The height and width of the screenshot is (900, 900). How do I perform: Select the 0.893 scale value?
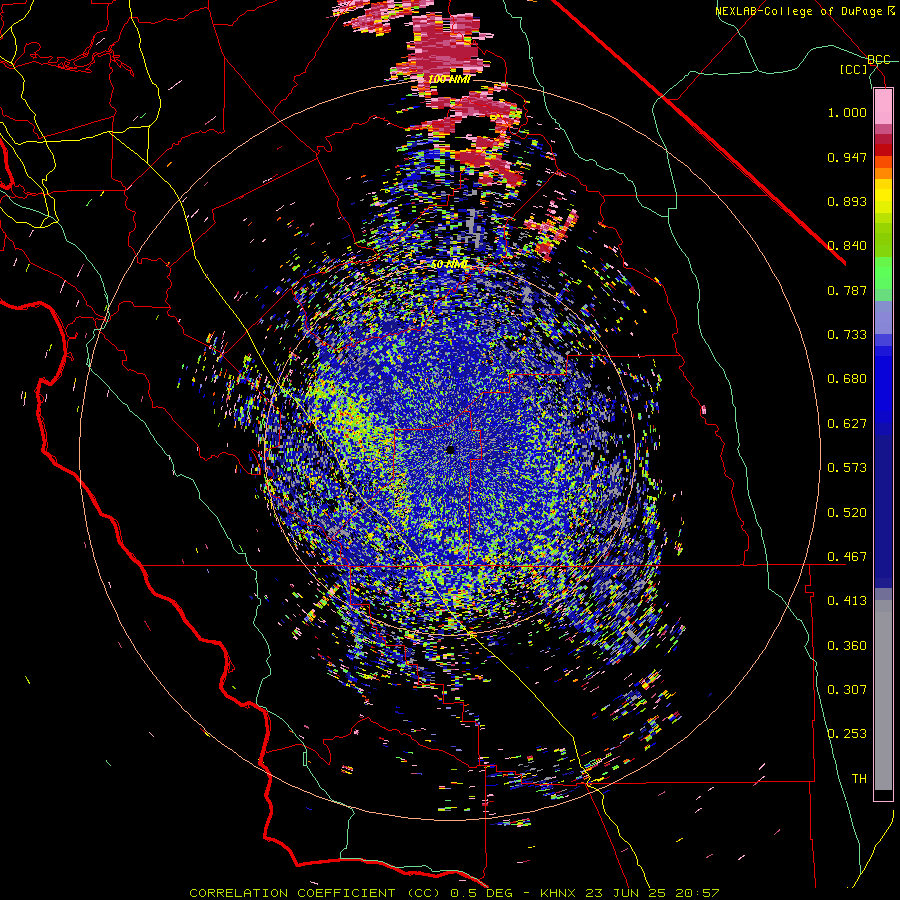(847, 201)
